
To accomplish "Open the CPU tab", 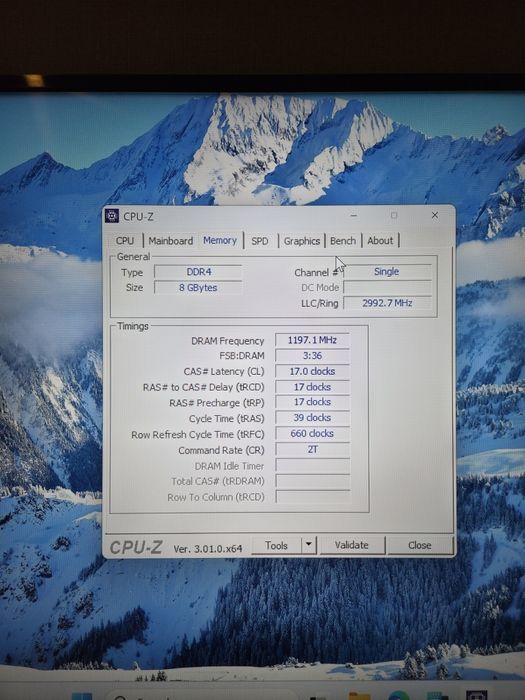I will pyautogui.click(x=125, y=241).
